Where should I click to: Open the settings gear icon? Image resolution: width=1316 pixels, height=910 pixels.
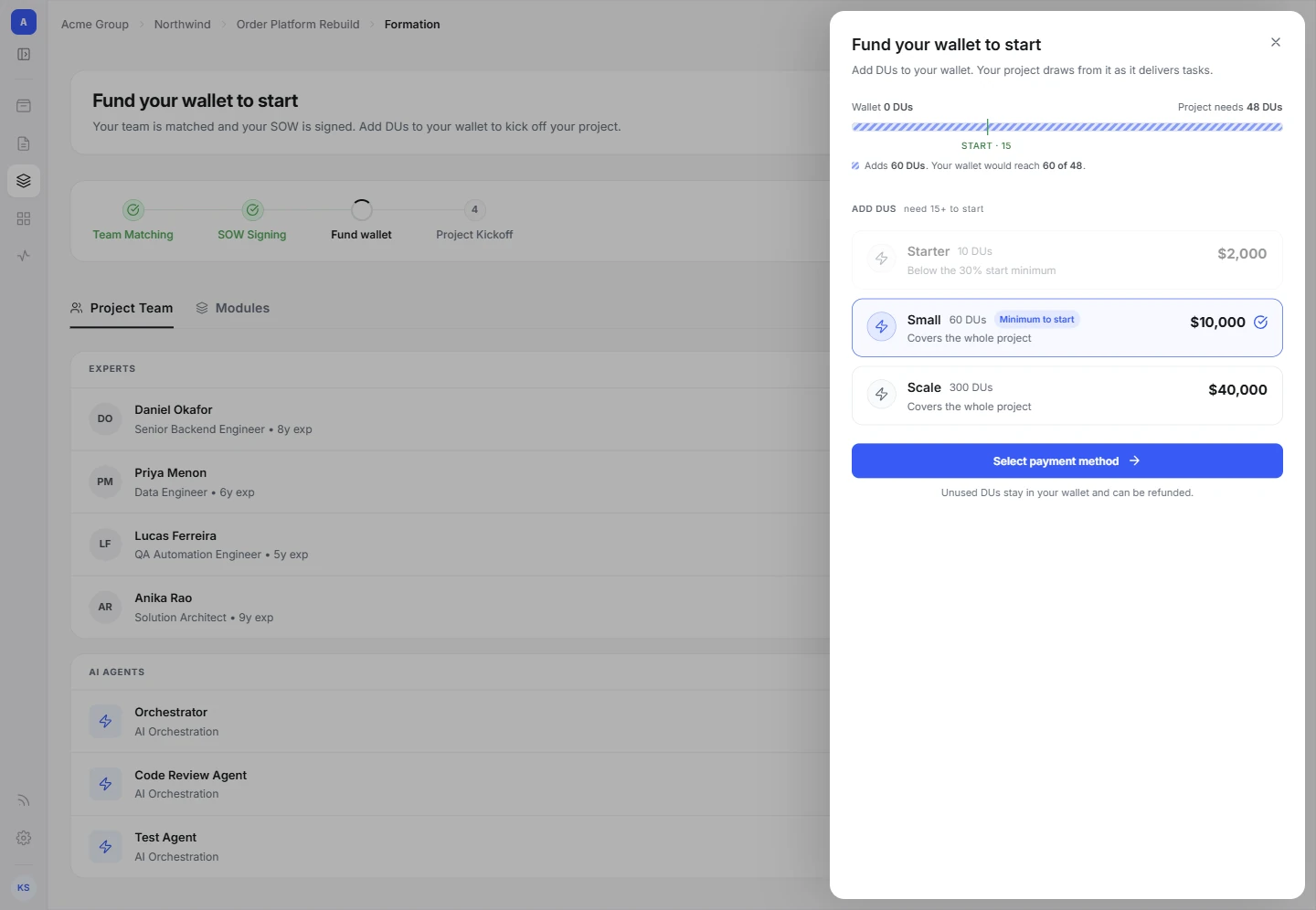click(x=24, y=838)
